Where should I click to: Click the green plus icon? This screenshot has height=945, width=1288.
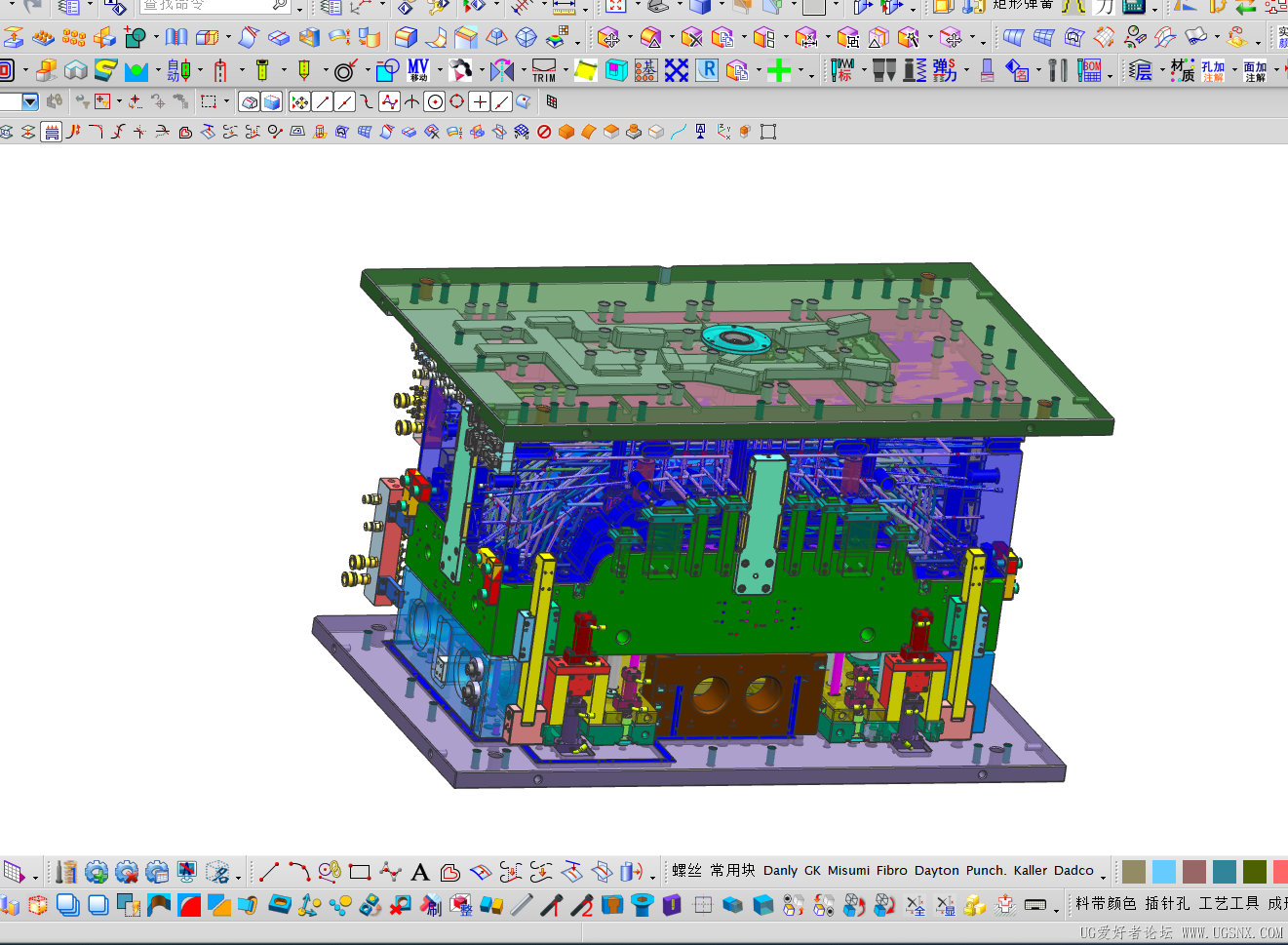point(778,70)
